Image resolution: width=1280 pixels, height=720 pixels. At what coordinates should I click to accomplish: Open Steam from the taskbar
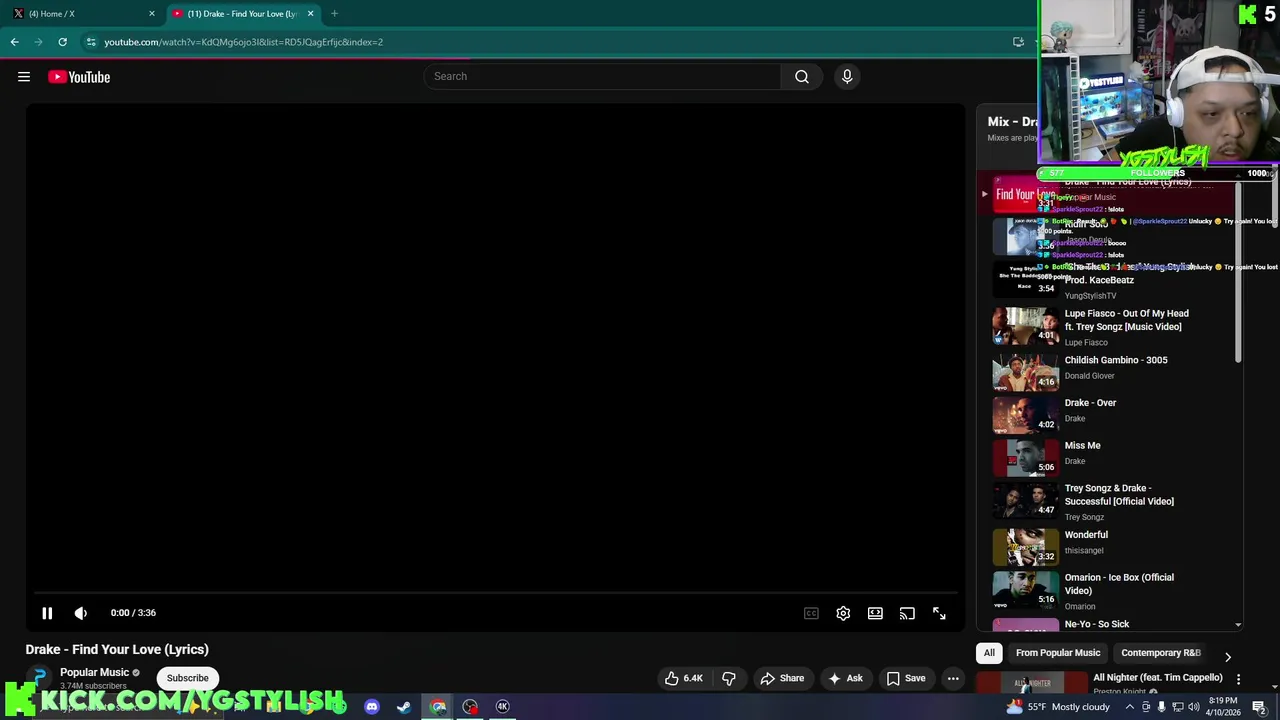(x=404, y=707)
